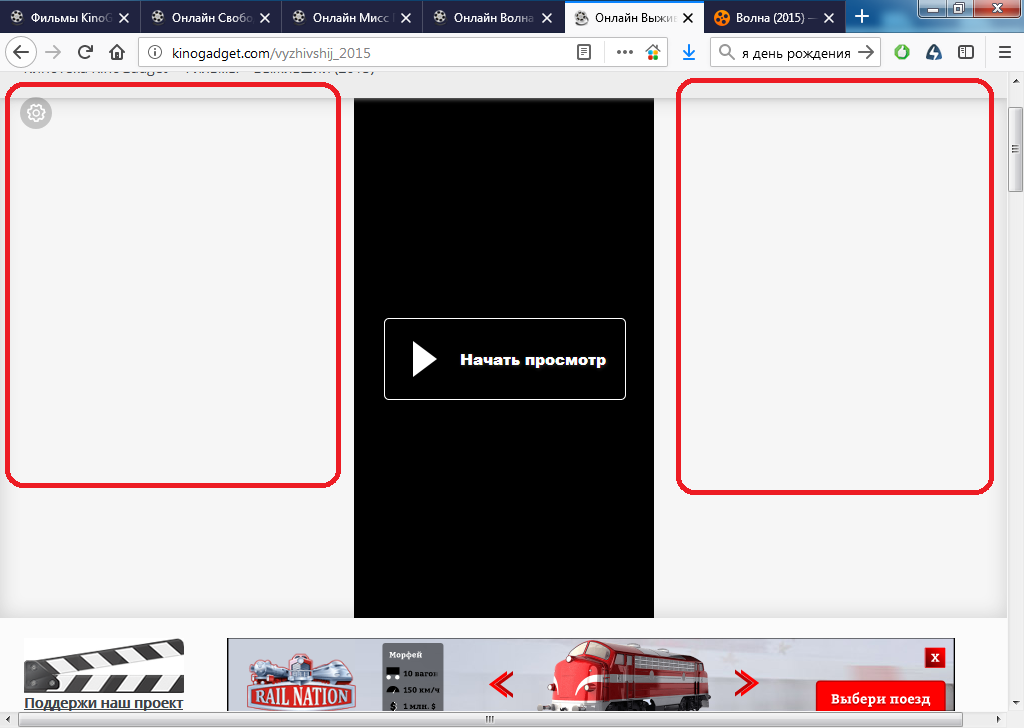The width and height of the screenshot is (1024, 728).
Task: Click the forward navigation arrow
Action: point(53,52)
